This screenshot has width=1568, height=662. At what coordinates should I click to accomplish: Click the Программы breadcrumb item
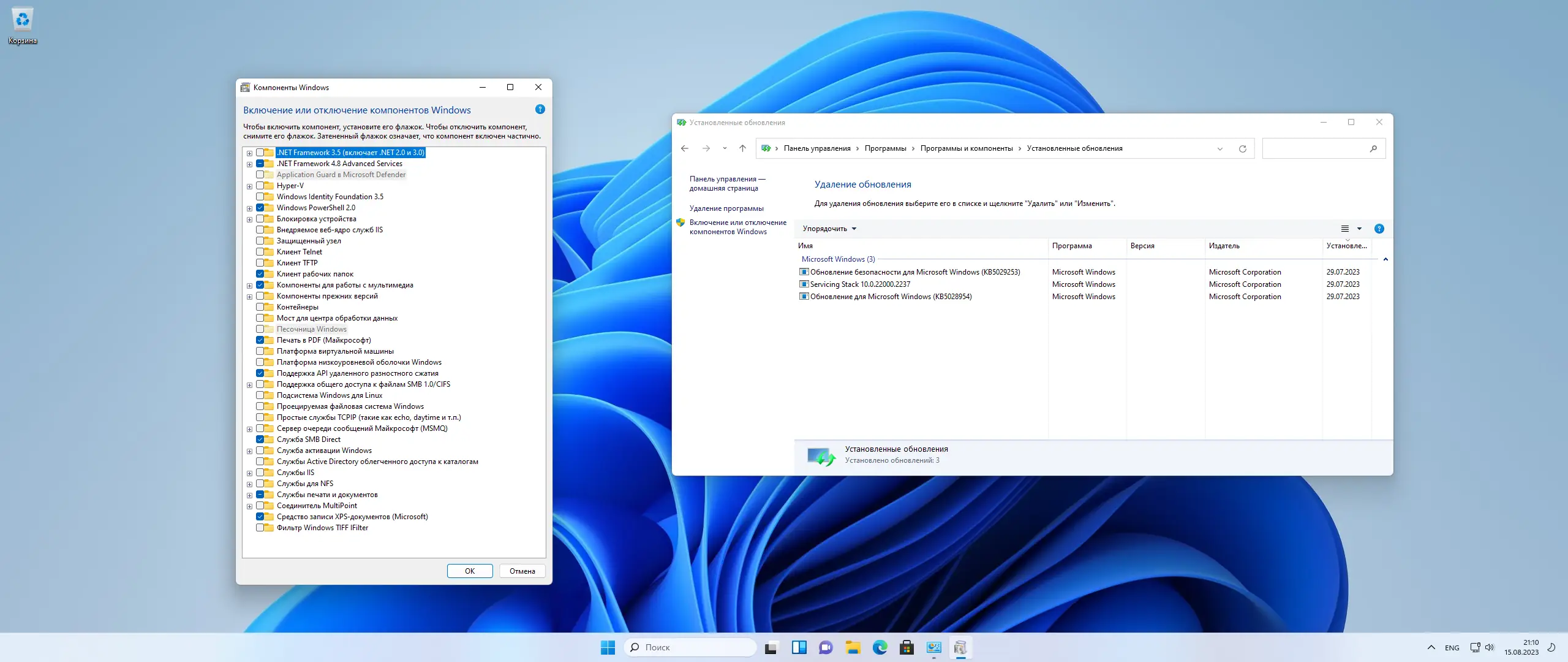click(x=885, y=148)
